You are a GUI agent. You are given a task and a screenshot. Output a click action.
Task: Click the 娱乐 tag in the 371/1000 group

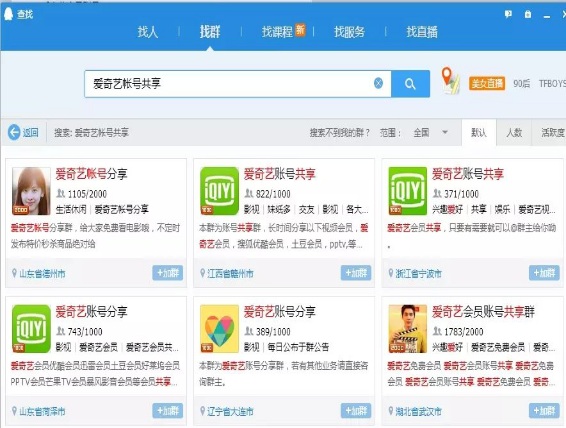coord(502,209)
